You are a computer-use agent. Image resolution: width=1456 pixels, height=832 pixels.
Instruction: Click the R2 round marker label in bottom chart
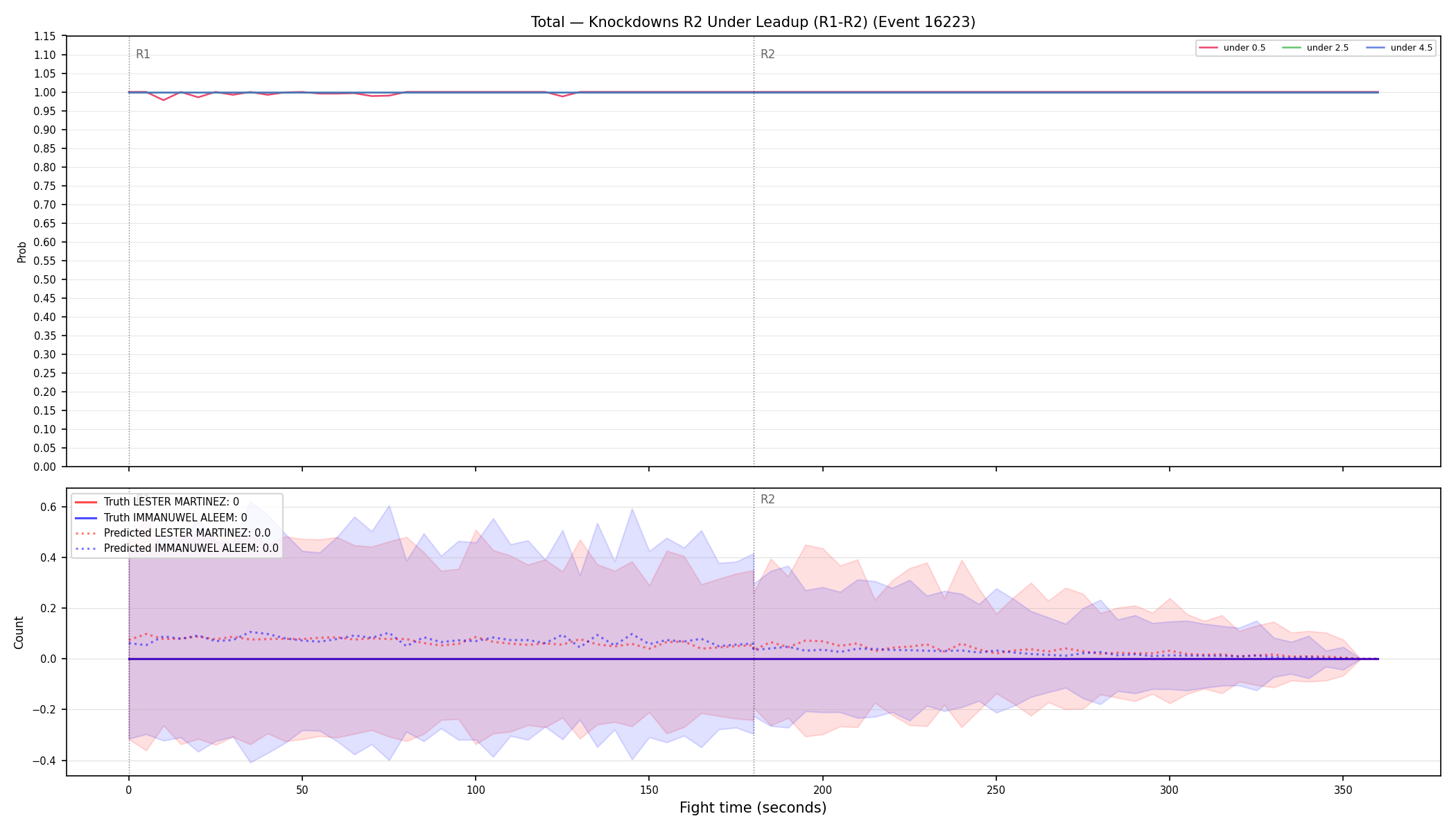[x=768, y=499]
